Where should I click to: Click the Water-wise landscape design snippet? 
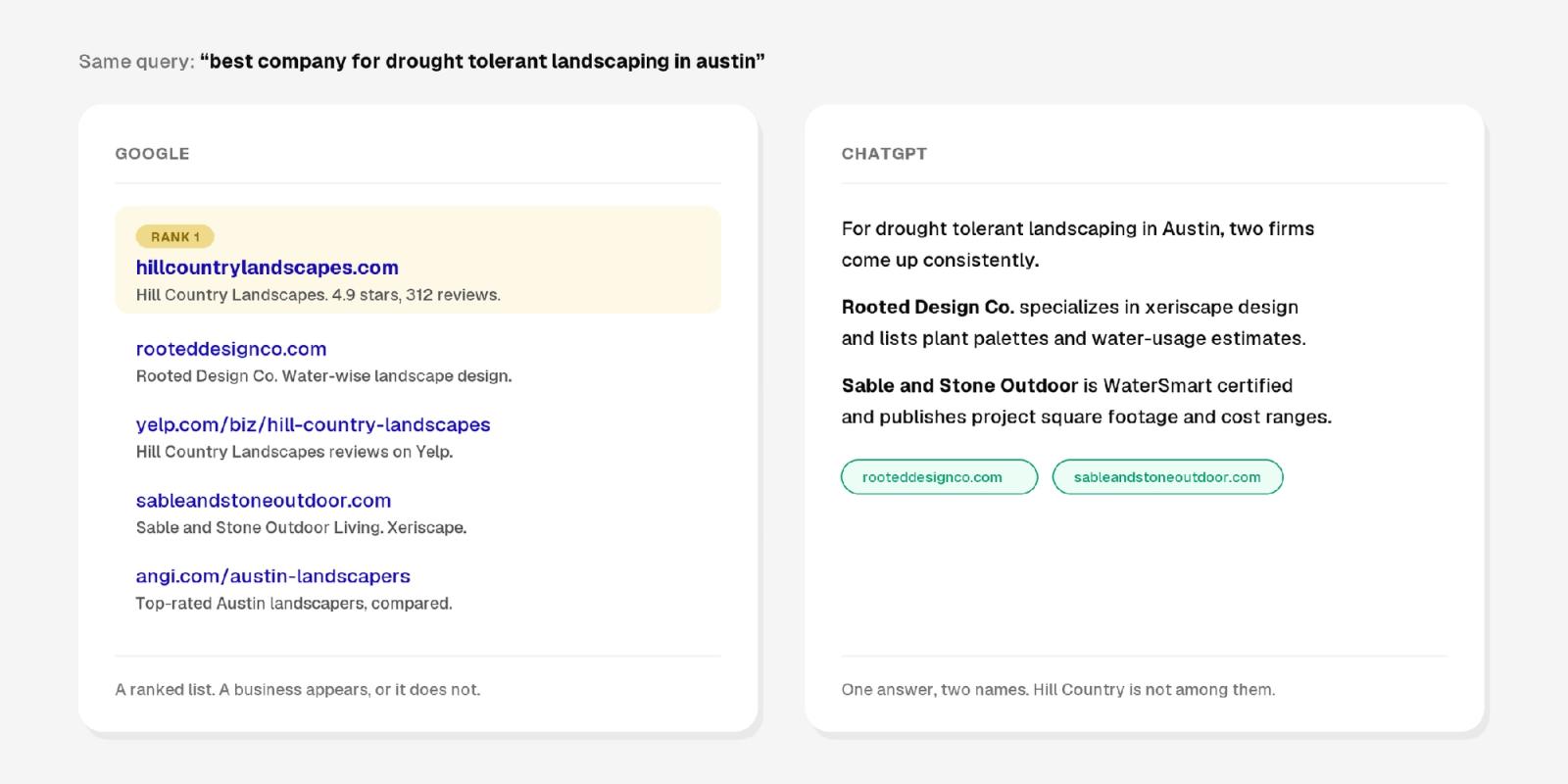[x=323, y=376]
